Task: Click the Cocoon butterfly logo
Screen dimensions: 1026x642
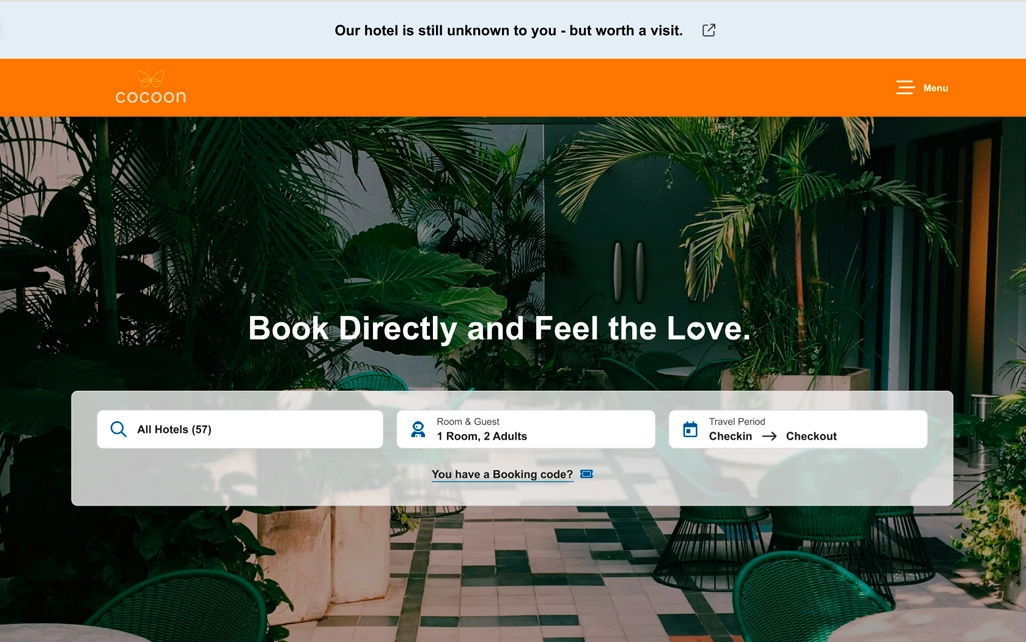Action: pyautogui.click(x=151, y=79)
